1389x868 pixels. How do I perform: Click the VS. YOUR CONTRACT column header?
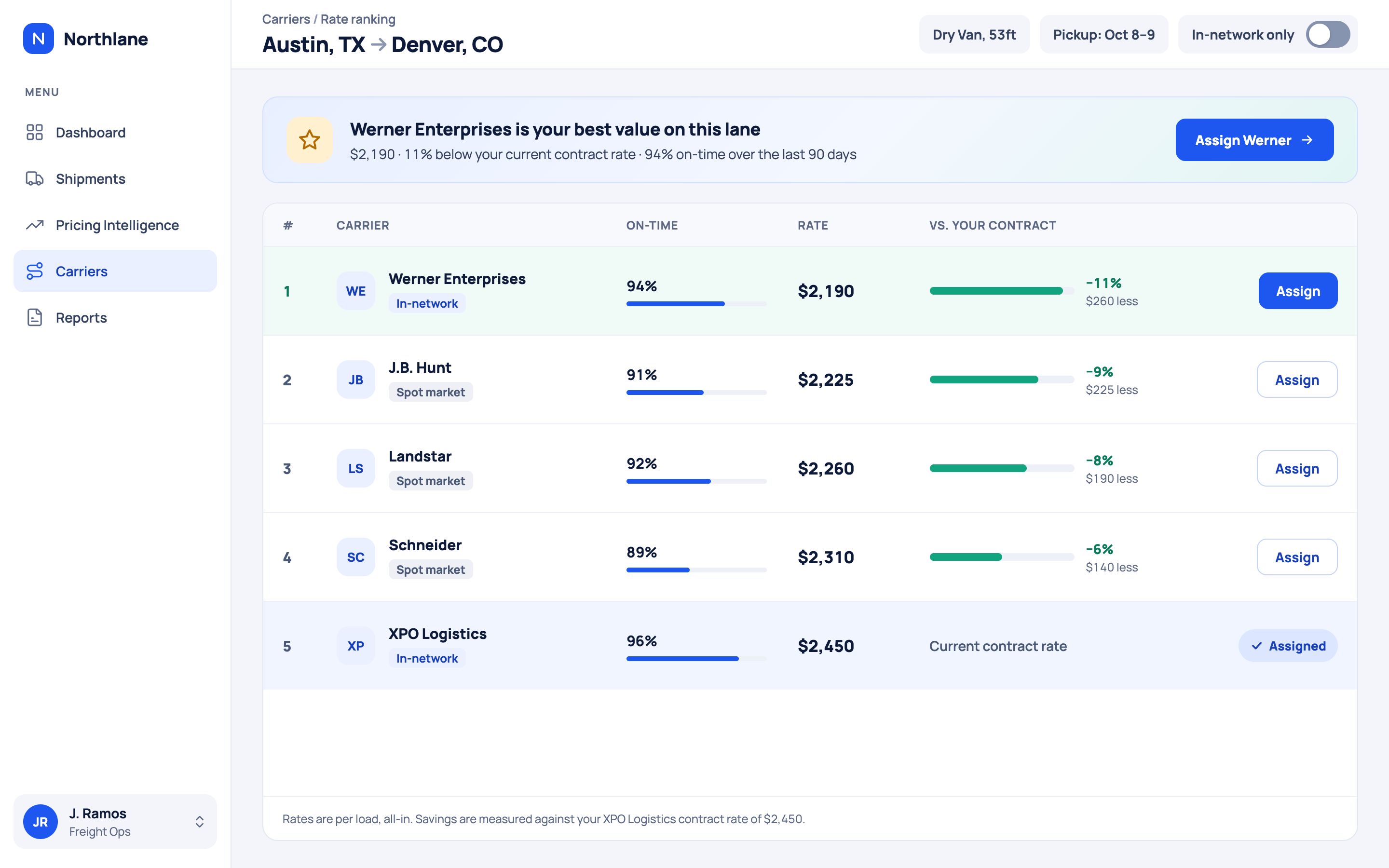click(x=993, y=225)
